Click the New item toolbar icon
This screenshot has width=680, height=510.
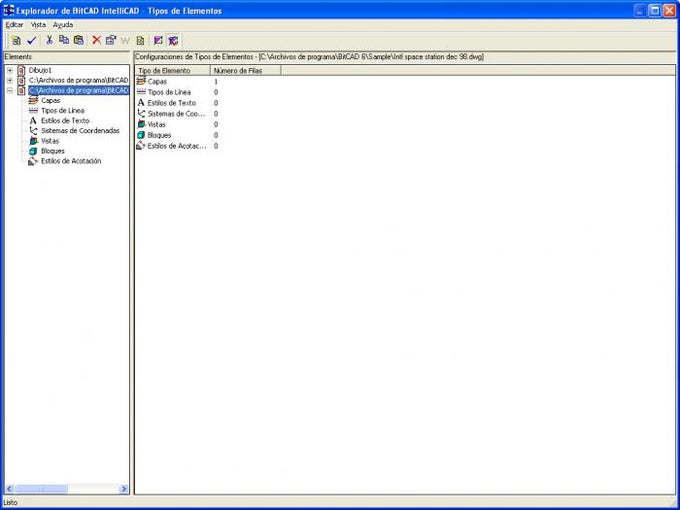pos(16,41)
